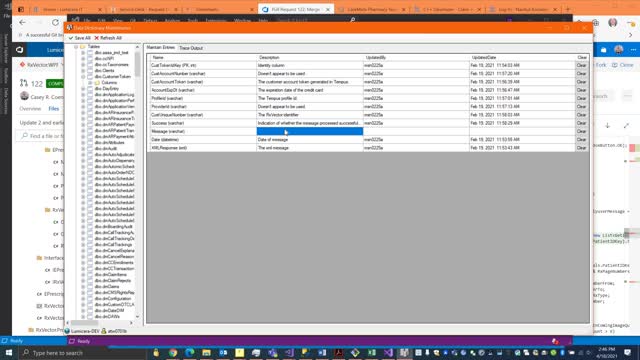
Task: Expand the dbo.Clients table node
Action: coord(83,71)
